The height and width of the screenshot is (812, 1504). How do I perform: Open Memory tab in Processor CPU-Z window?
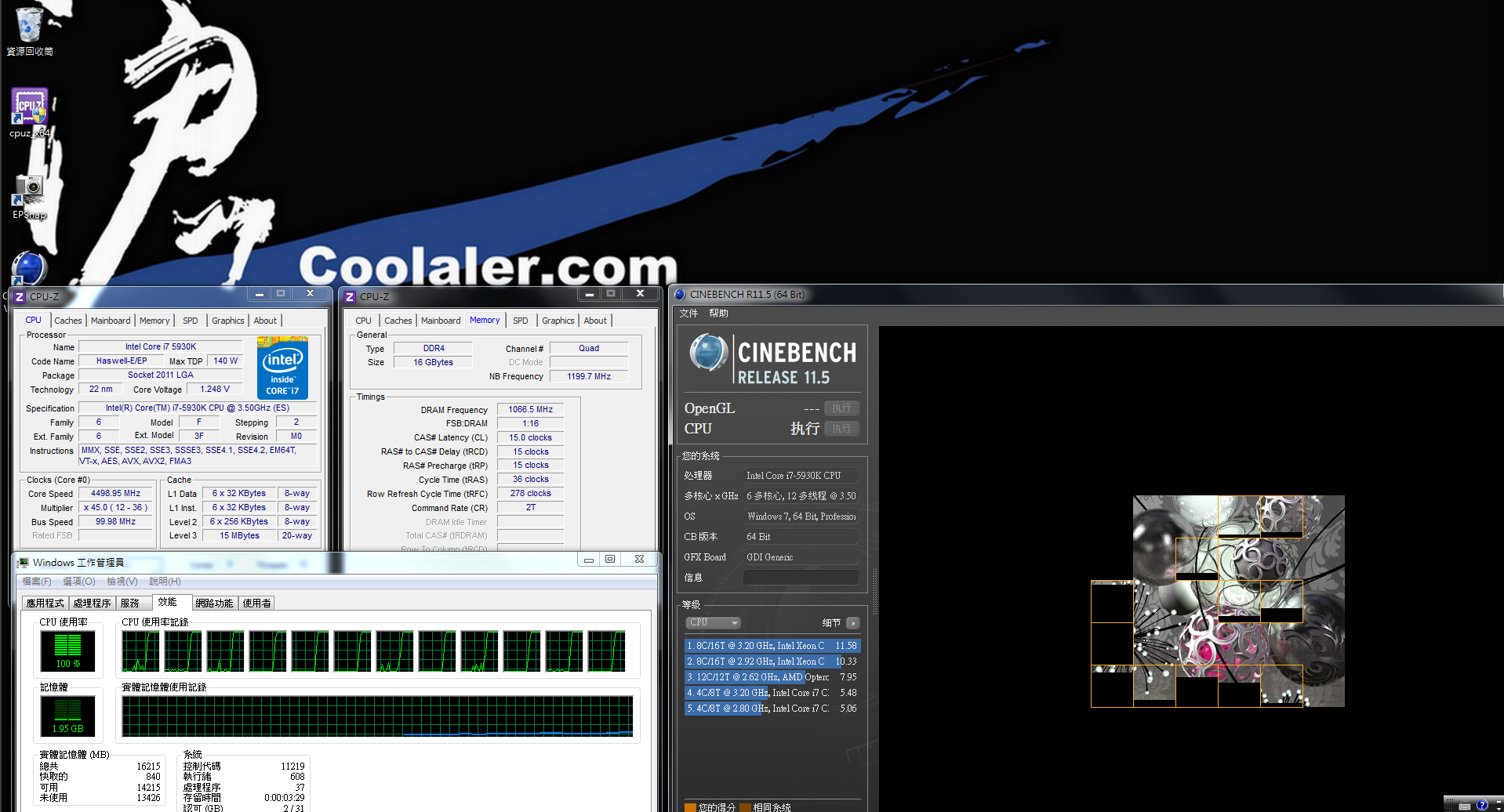tap(154, 321)
